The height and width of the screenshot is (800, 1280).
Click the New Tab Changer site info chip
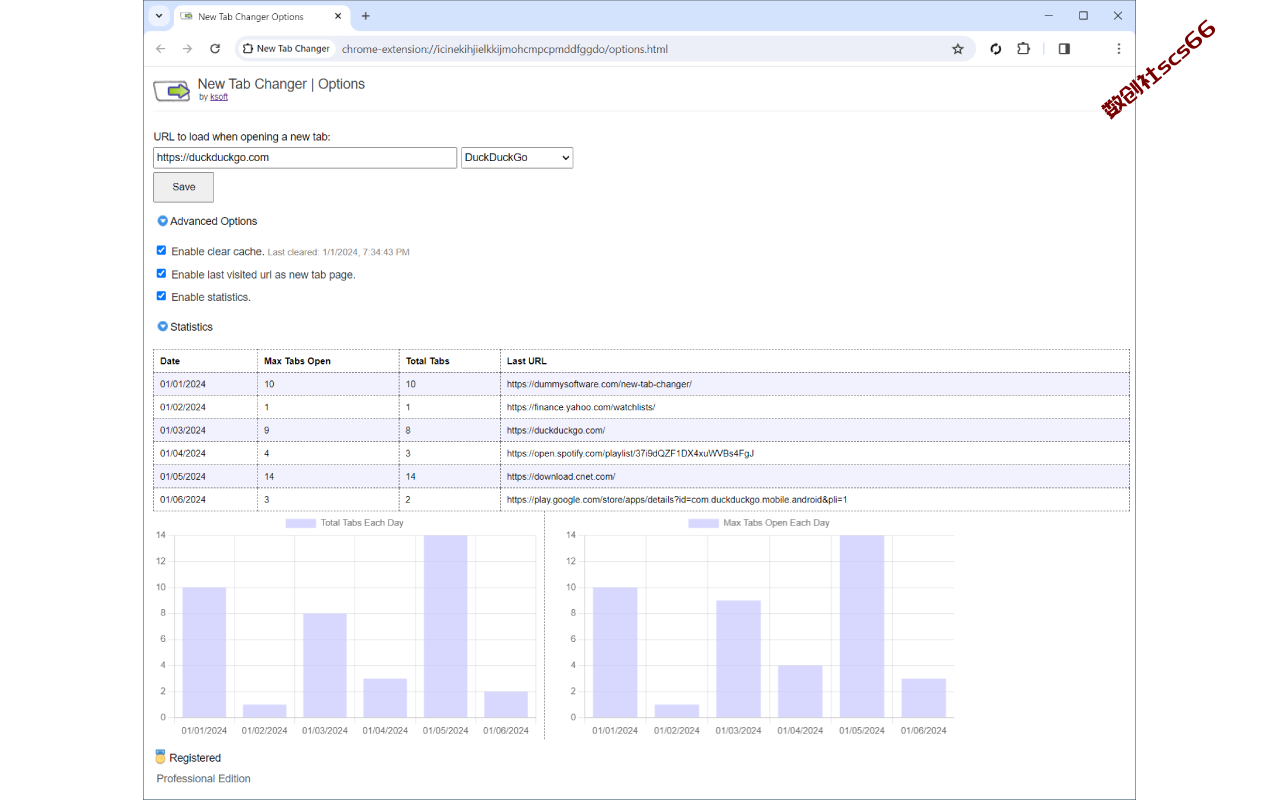(x=286, y=49)
